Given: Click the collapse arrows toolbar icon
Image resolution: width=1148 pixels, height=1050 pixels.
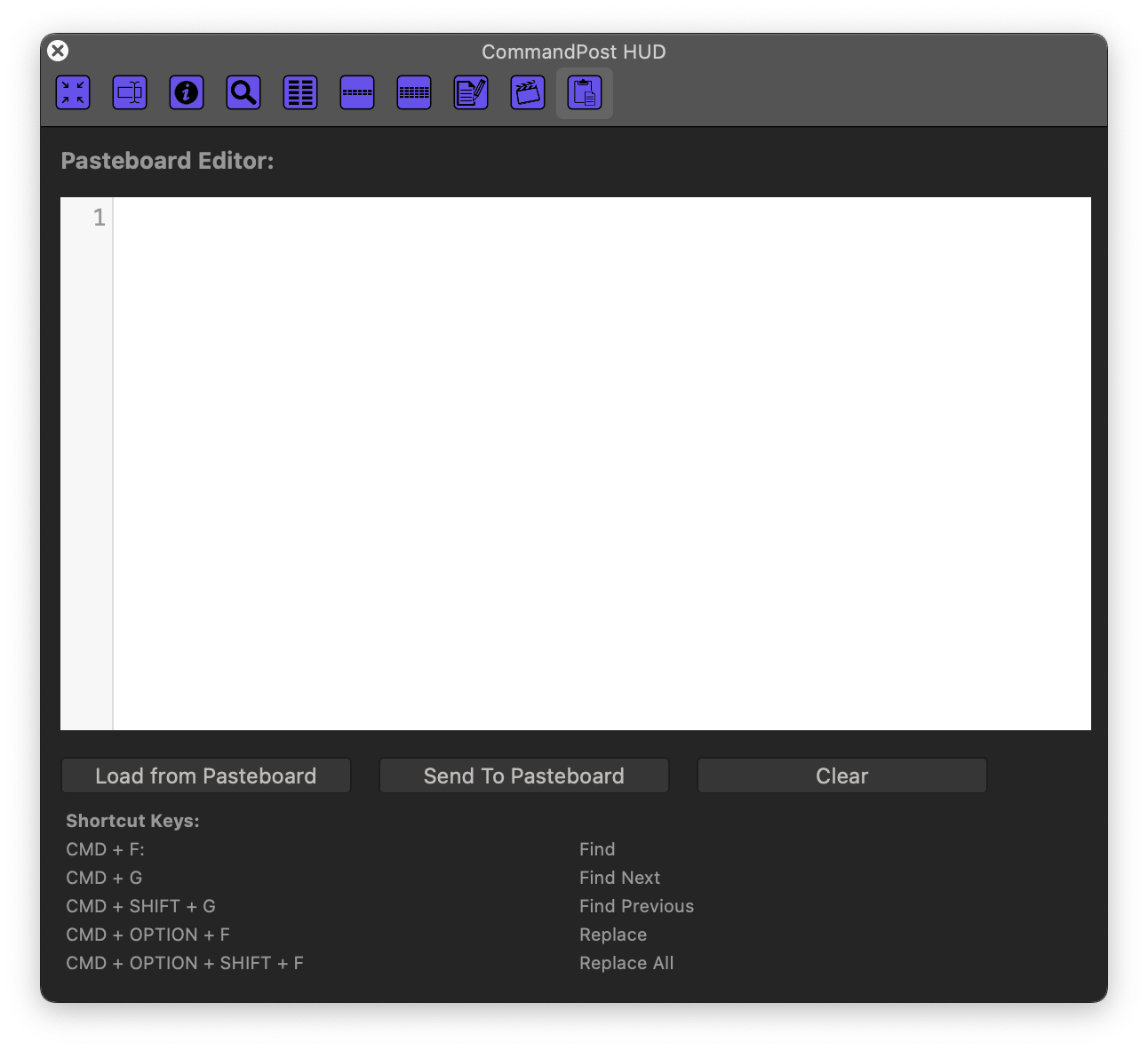Looking at the screenshot, I should [x=73, y=92].
